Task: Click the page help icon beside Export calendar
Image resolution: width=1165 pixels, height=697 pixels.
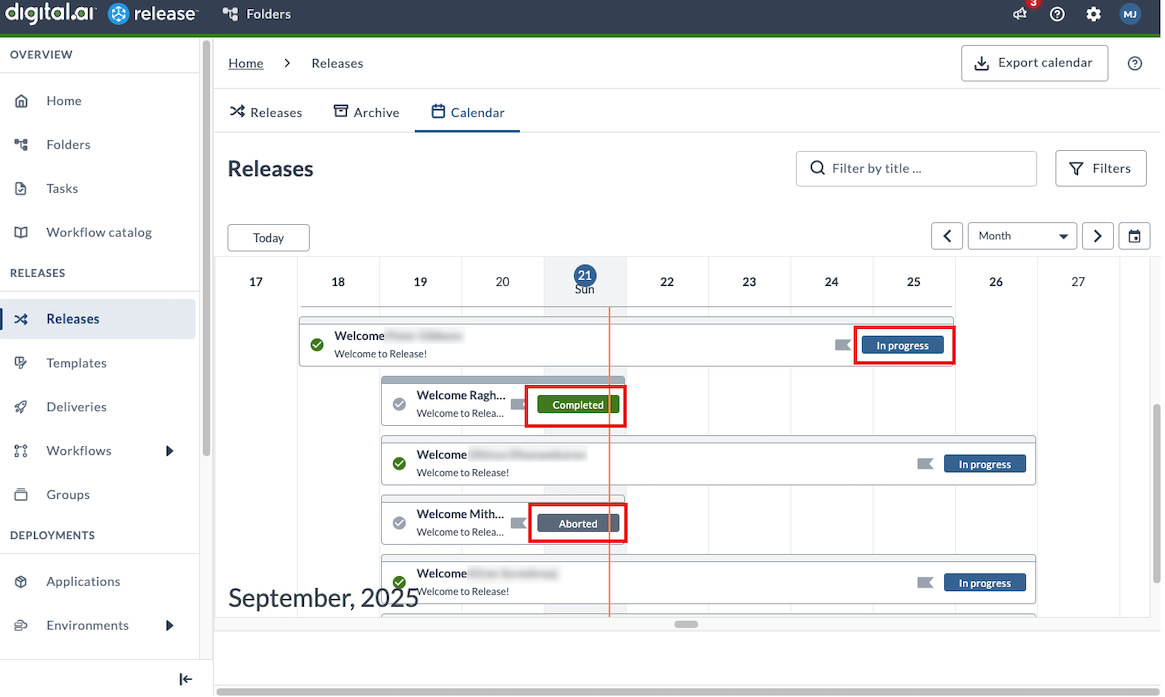Action: pos(1134,63)
